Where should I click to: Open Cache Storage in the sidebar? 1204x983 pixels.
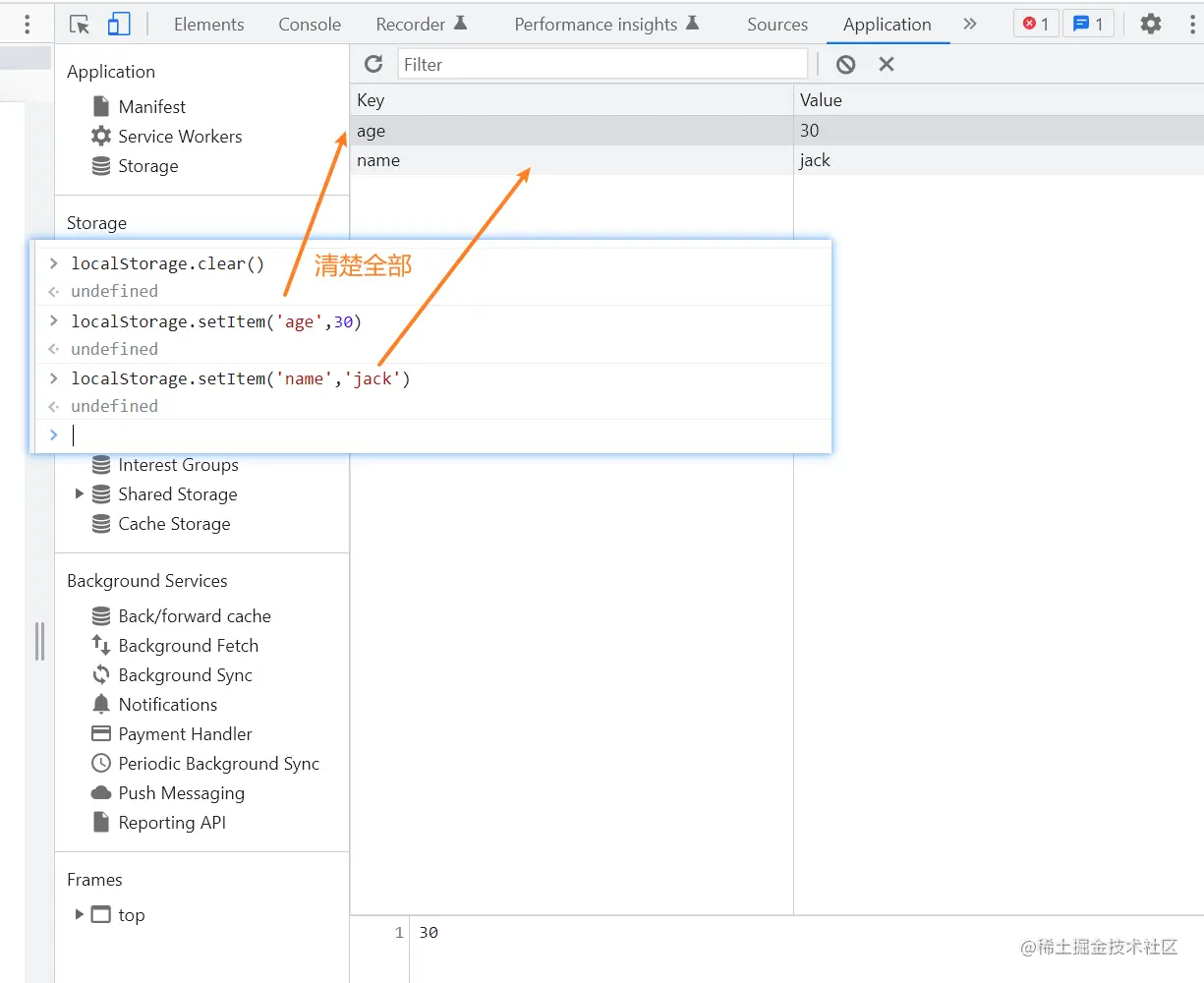(x=174, y=524)
